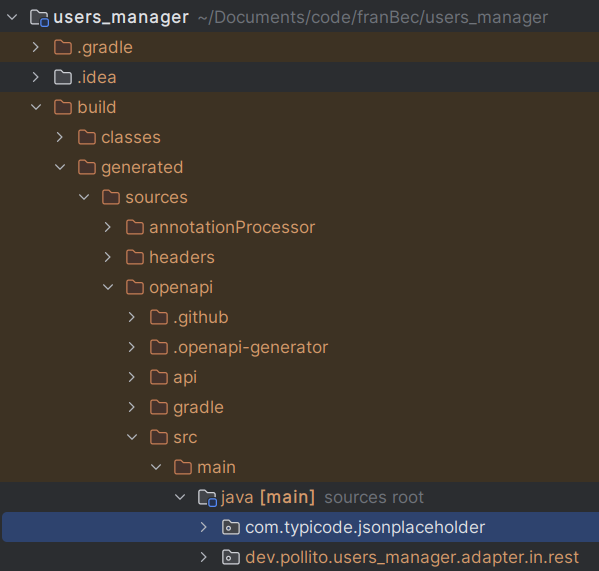Collapse the users_manager project root
This screenshot has height=571, width=599.
click(x=12, y=17)
